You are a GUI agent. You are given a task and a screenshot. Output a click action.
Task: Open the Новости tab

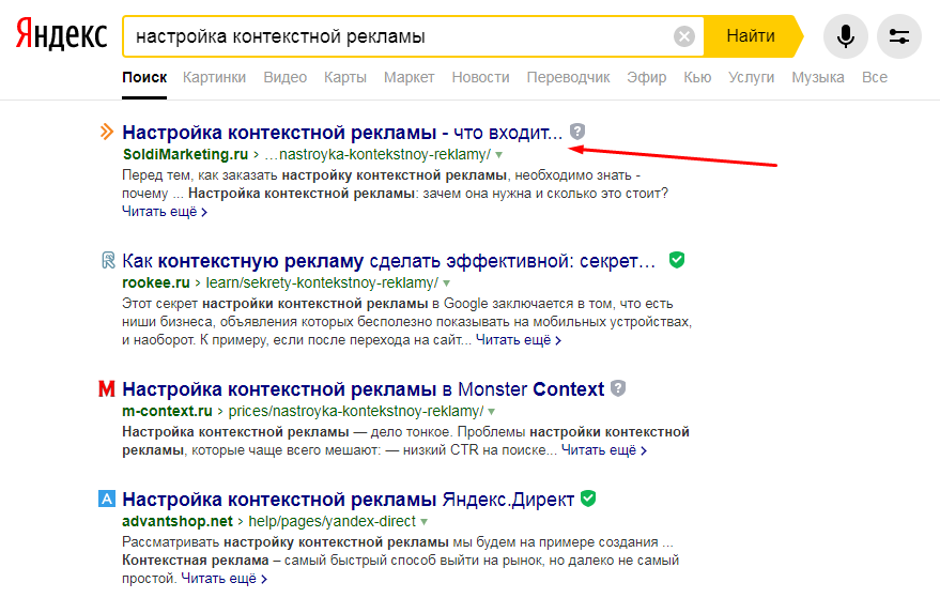click(481, 77)
